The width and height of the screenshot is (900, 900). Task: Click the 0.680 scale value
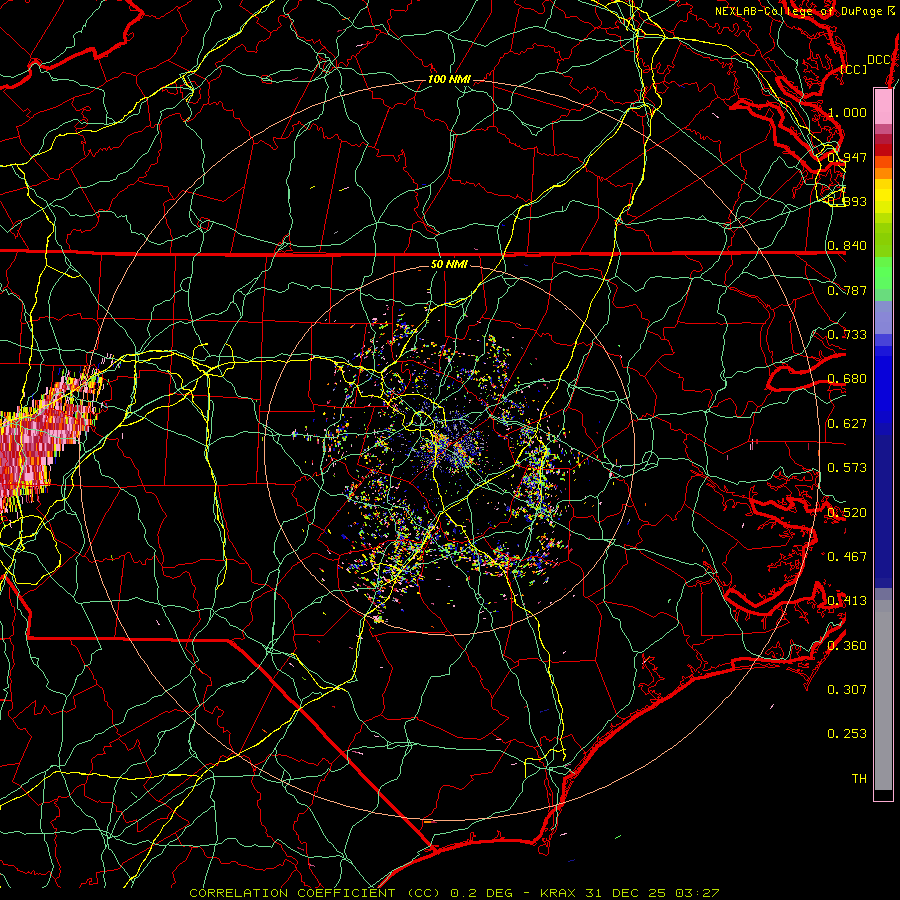847,378
